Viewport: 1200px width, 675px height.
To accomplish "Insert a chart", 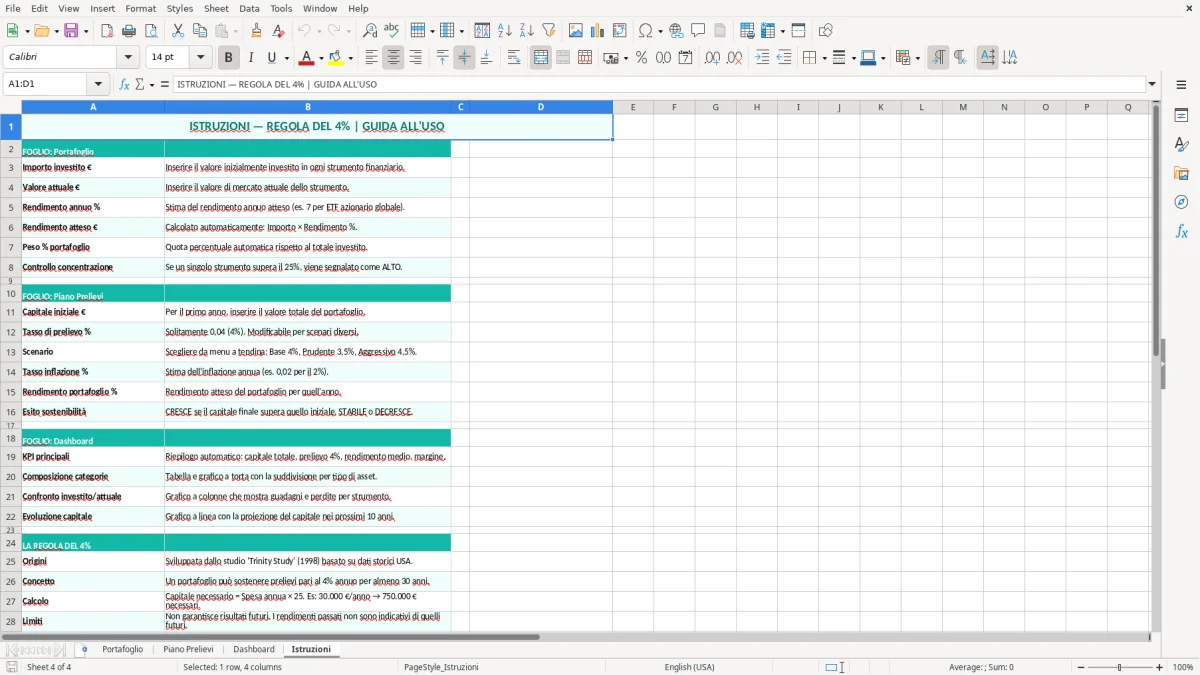I will click(x=598, y=31).
